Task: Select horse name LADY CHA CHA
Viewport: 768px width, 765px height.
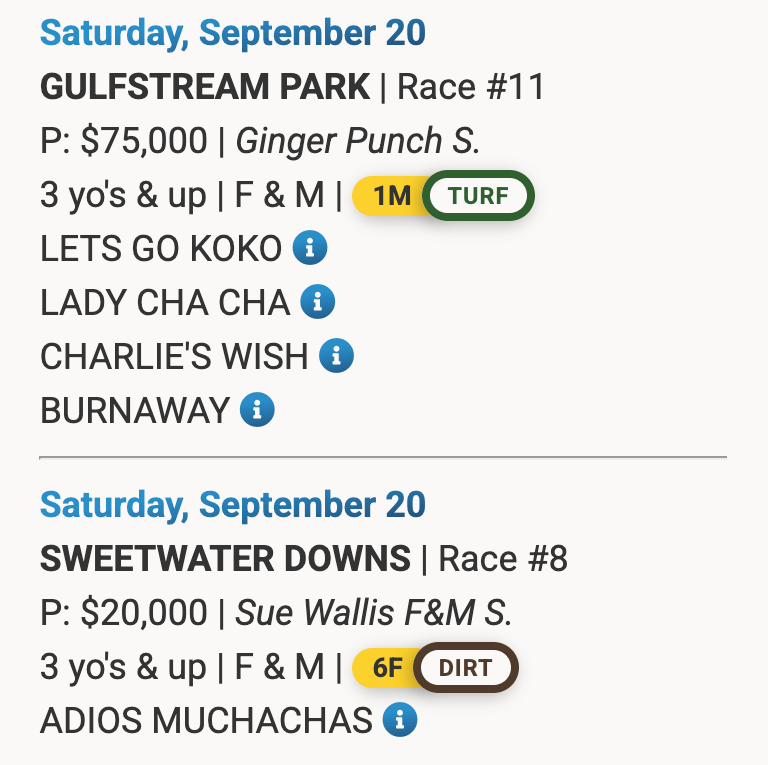Action: click(x=165, y=302)
